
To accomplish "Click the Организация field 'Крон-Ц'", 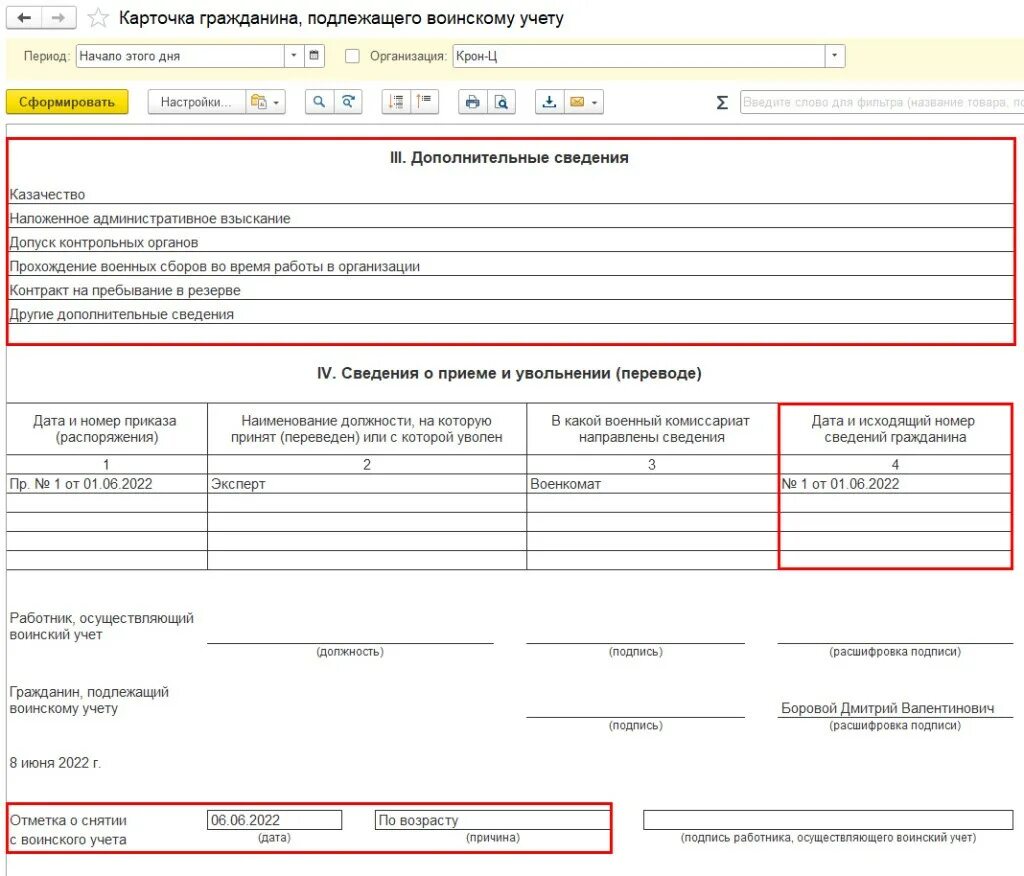I will coord(639,56).
